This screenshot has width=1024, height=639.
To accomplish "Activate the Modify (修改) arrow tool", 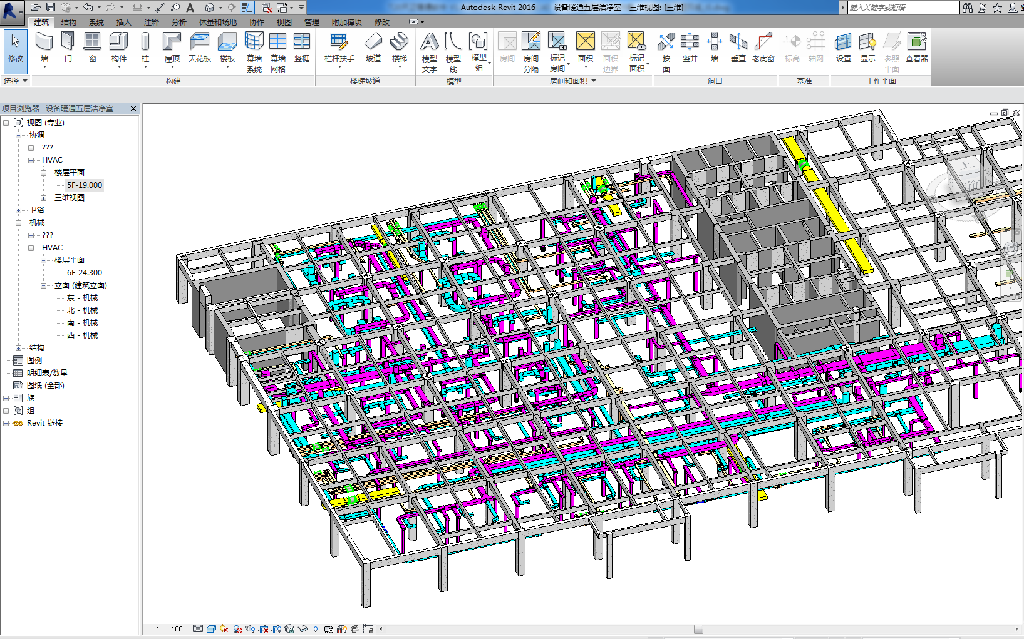I will pos(15,47).
